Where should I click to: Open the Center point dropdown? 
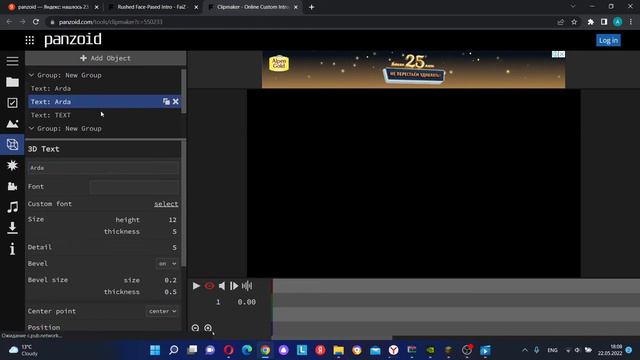point(162,311)
